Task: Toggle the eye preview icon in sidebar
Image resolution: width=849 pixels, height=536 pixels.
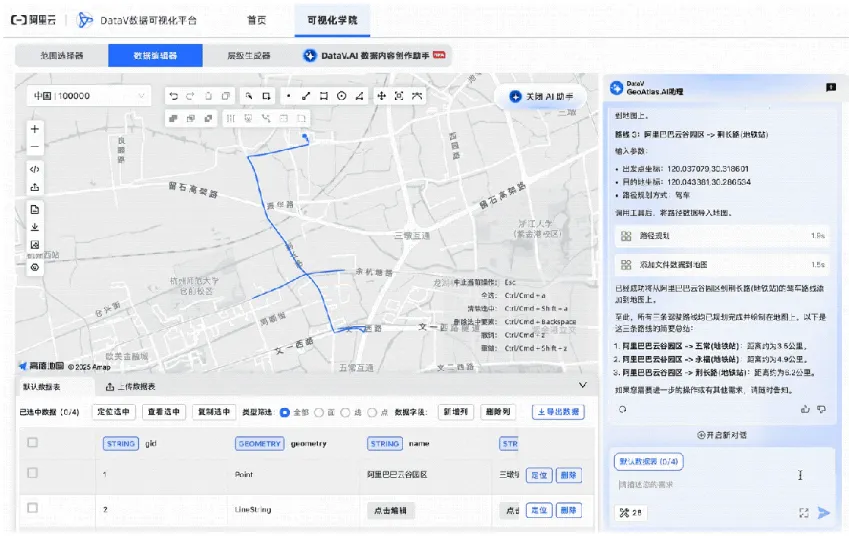Action: (35, 267)
